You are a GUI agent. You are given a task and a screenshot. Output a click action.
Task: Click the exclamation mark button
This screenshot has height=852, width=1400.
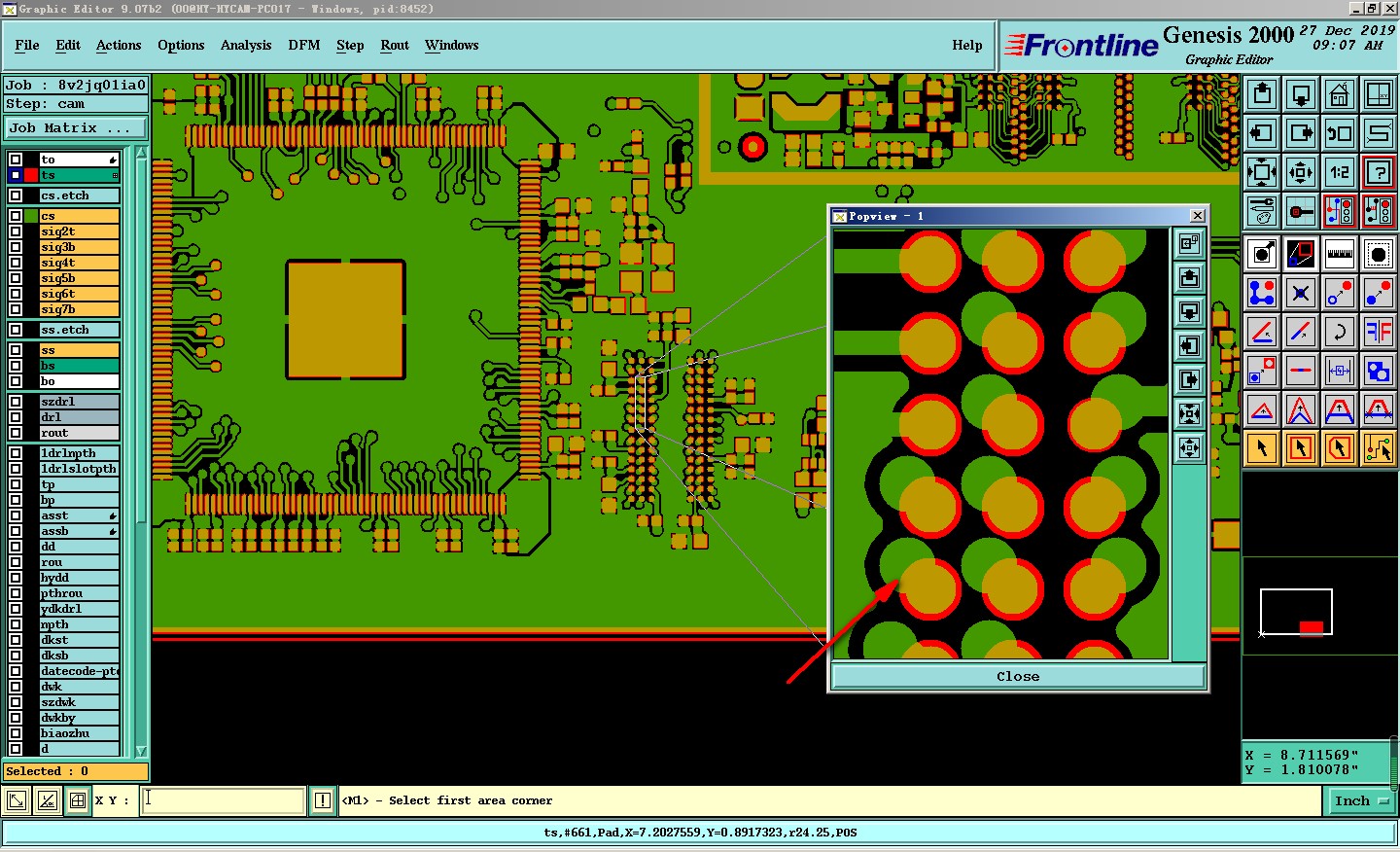323,800
